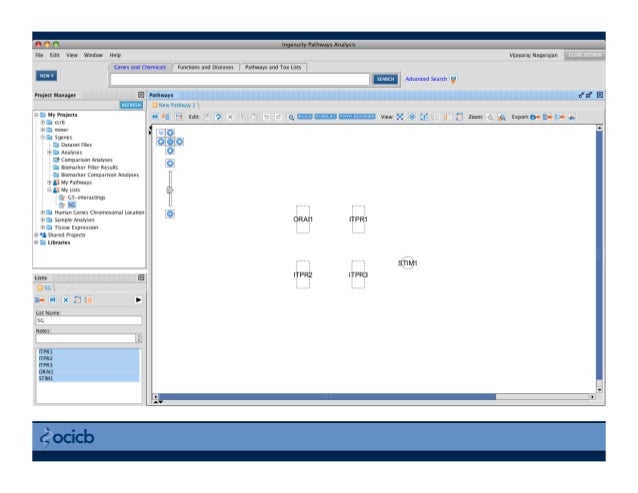Click the REFRESH button in Project Manager
The image size is (638, 493).
pyautogui.click(x=131, y=105)
